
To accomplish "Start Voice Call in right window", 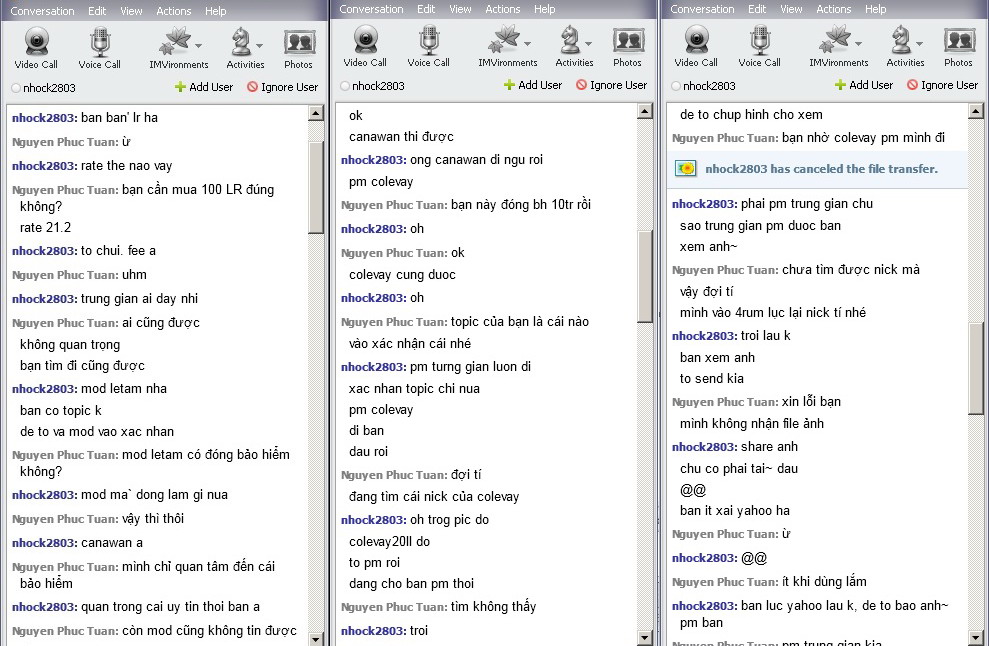I will point(759,46).
